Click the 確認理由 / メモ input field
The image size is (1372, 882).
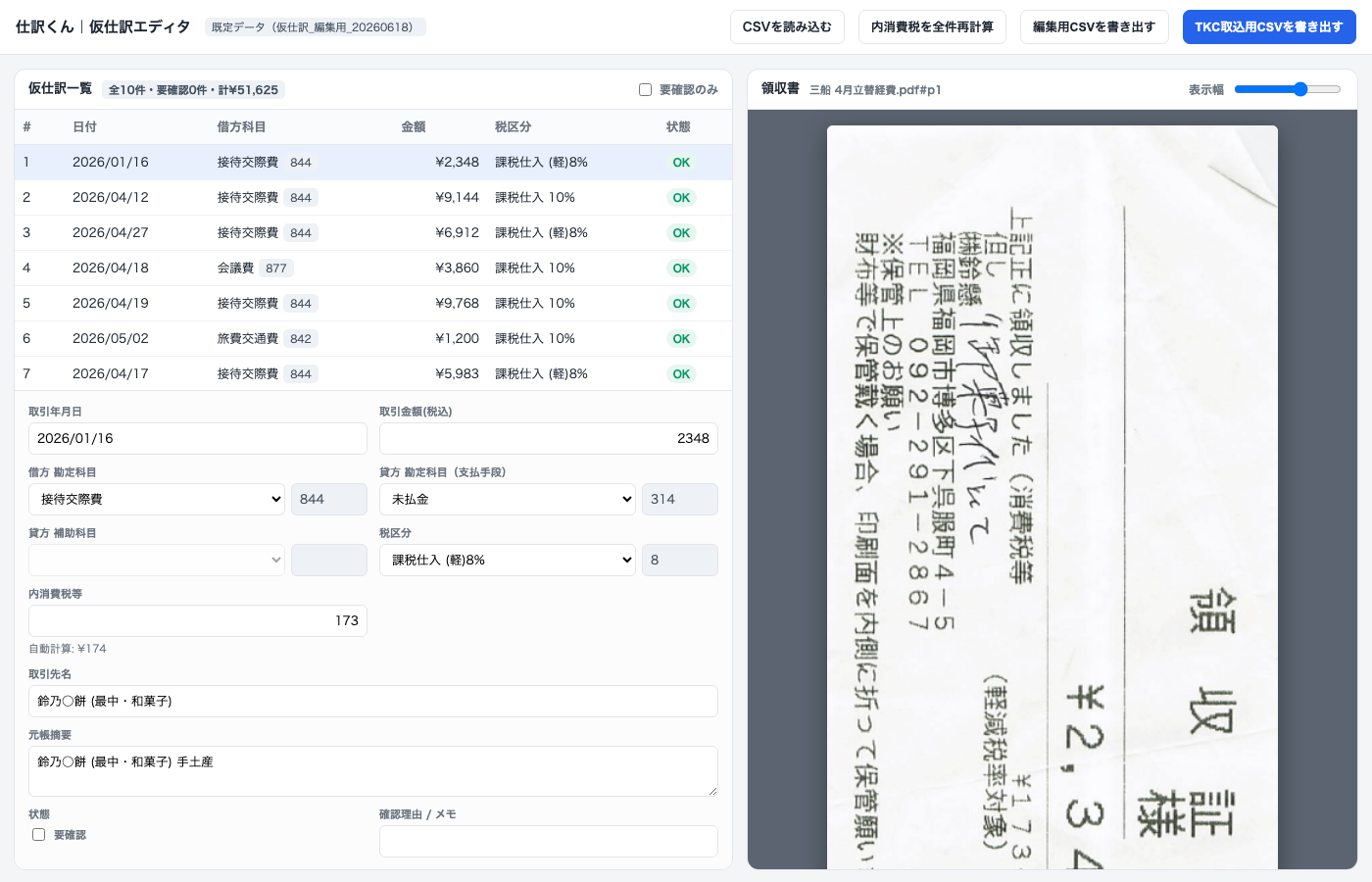click(549, 841)
